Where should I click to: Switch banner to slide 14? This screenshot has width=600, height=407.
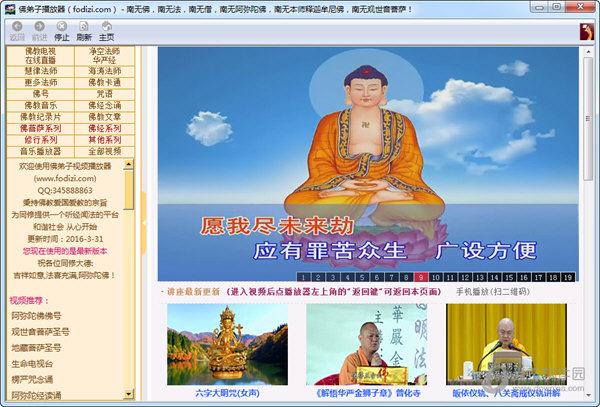click(x=494, y=277)
